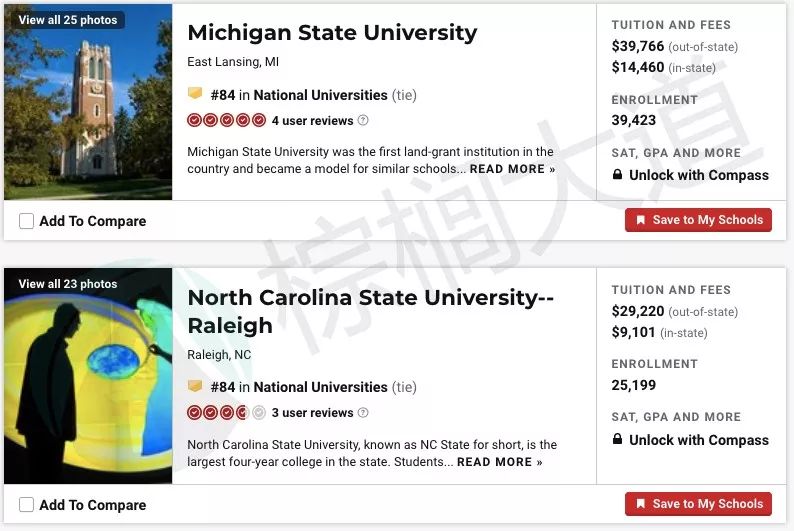Click lock icon in Michigan State card
The image size is (794, 531).
pos(617,175)
